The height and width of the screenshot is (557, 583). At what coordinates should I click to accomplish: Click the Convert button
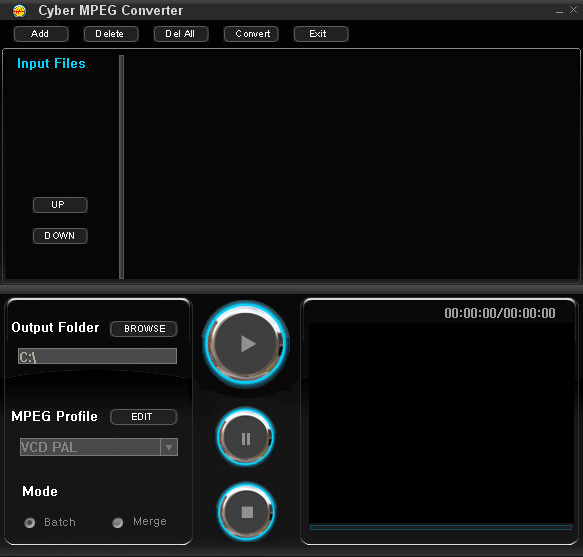(x=251, y=34)
